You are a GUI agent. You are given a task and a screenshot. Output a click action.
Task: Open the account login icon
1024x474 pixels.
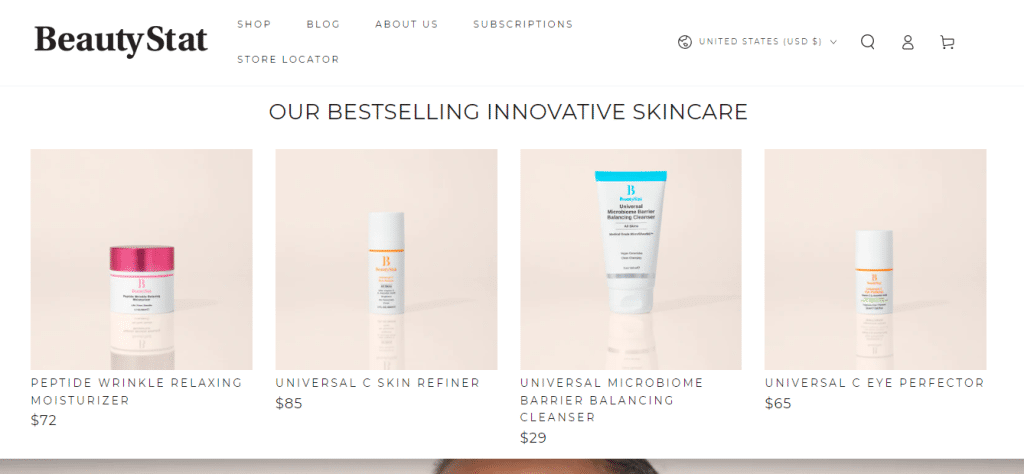pyautogui.click(x=907, y=42)
